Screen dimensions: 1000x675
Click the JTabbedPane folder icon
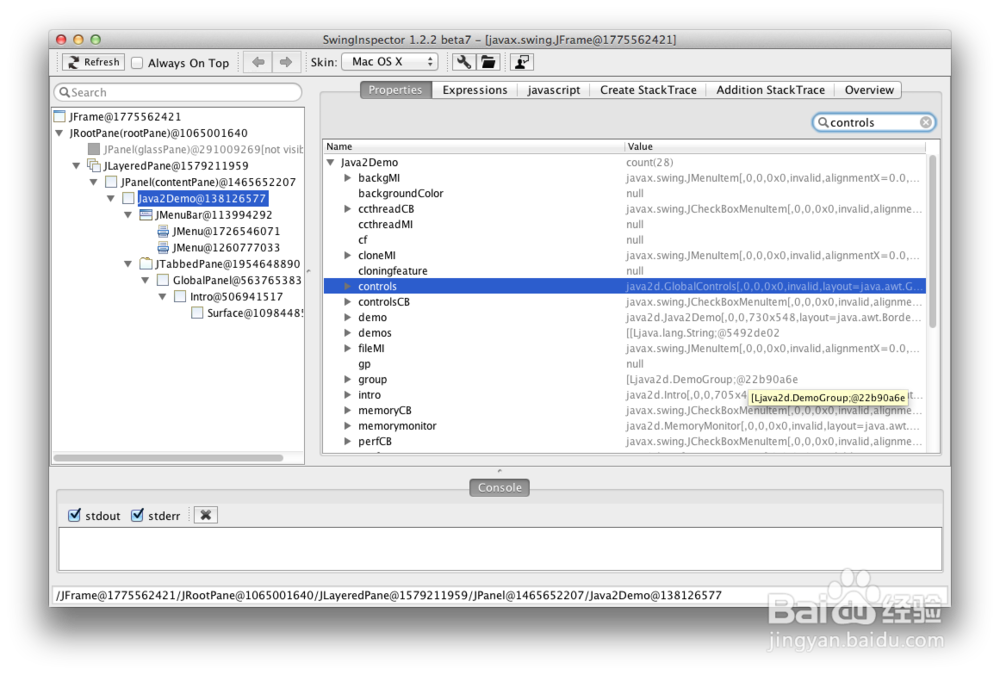tap(145, 263)
